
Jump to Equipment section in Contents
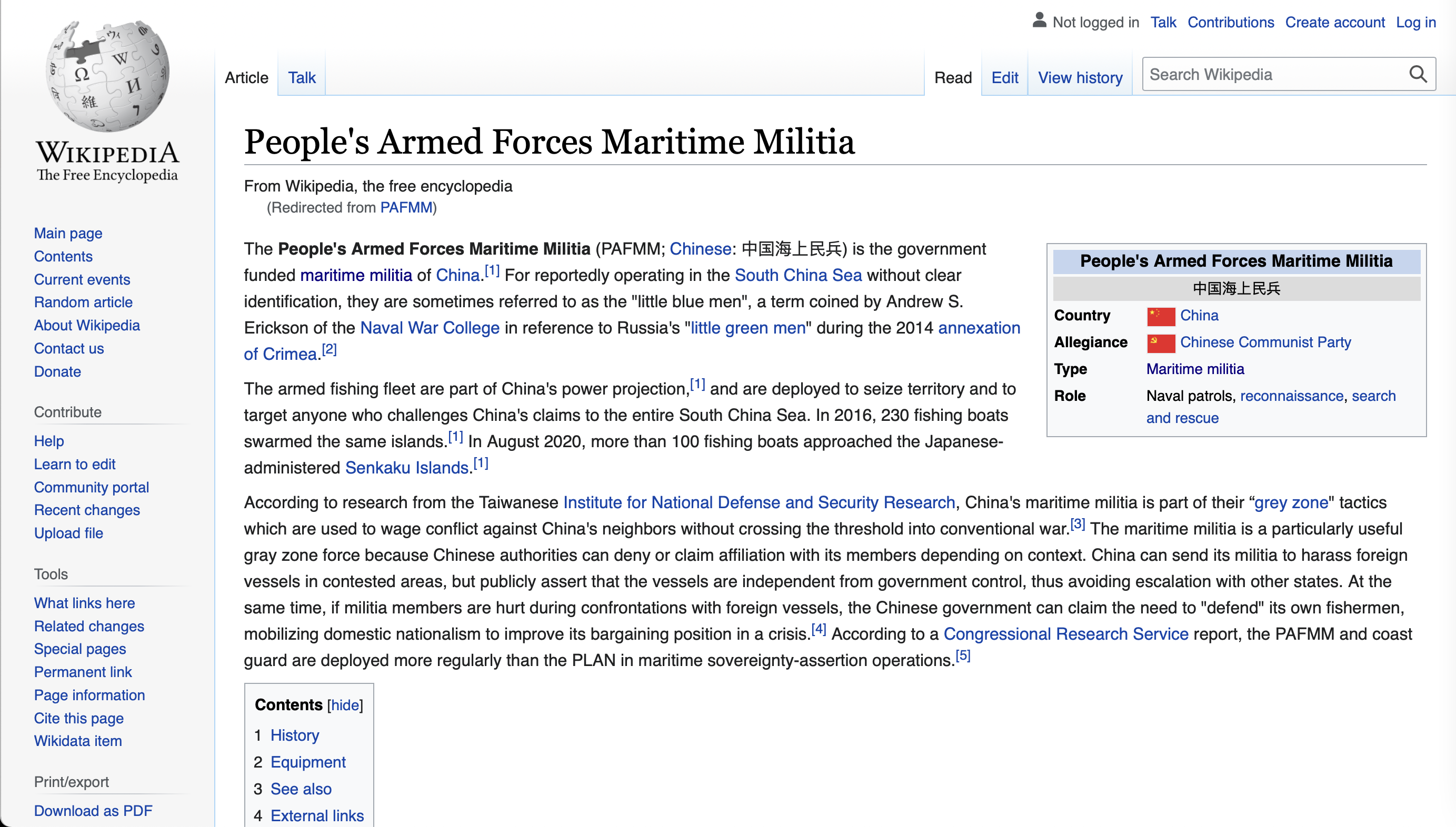[307, 762]
